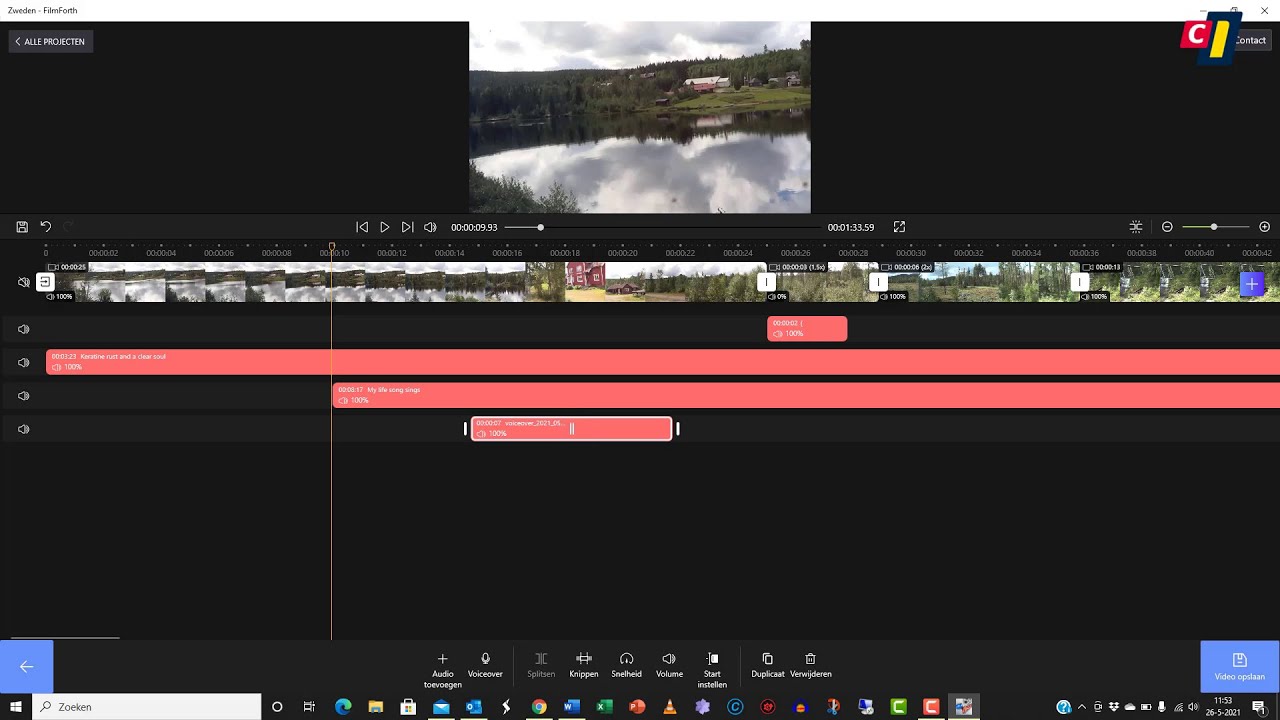Undo the last edit

(x=45, y=227)
